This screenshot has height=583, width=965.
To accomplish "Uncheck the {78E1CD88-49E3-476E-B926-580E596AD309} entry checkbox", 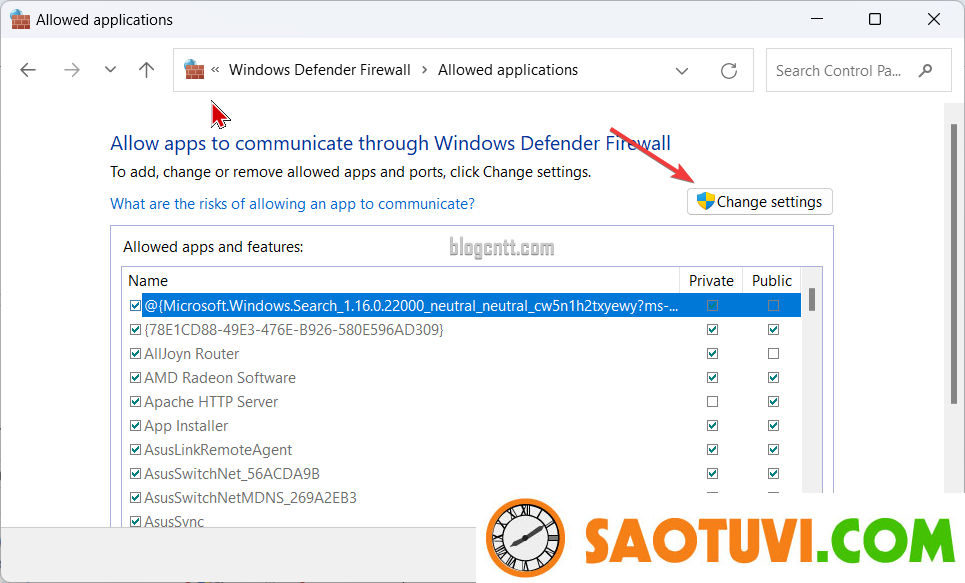I will (x=135, y=329).
